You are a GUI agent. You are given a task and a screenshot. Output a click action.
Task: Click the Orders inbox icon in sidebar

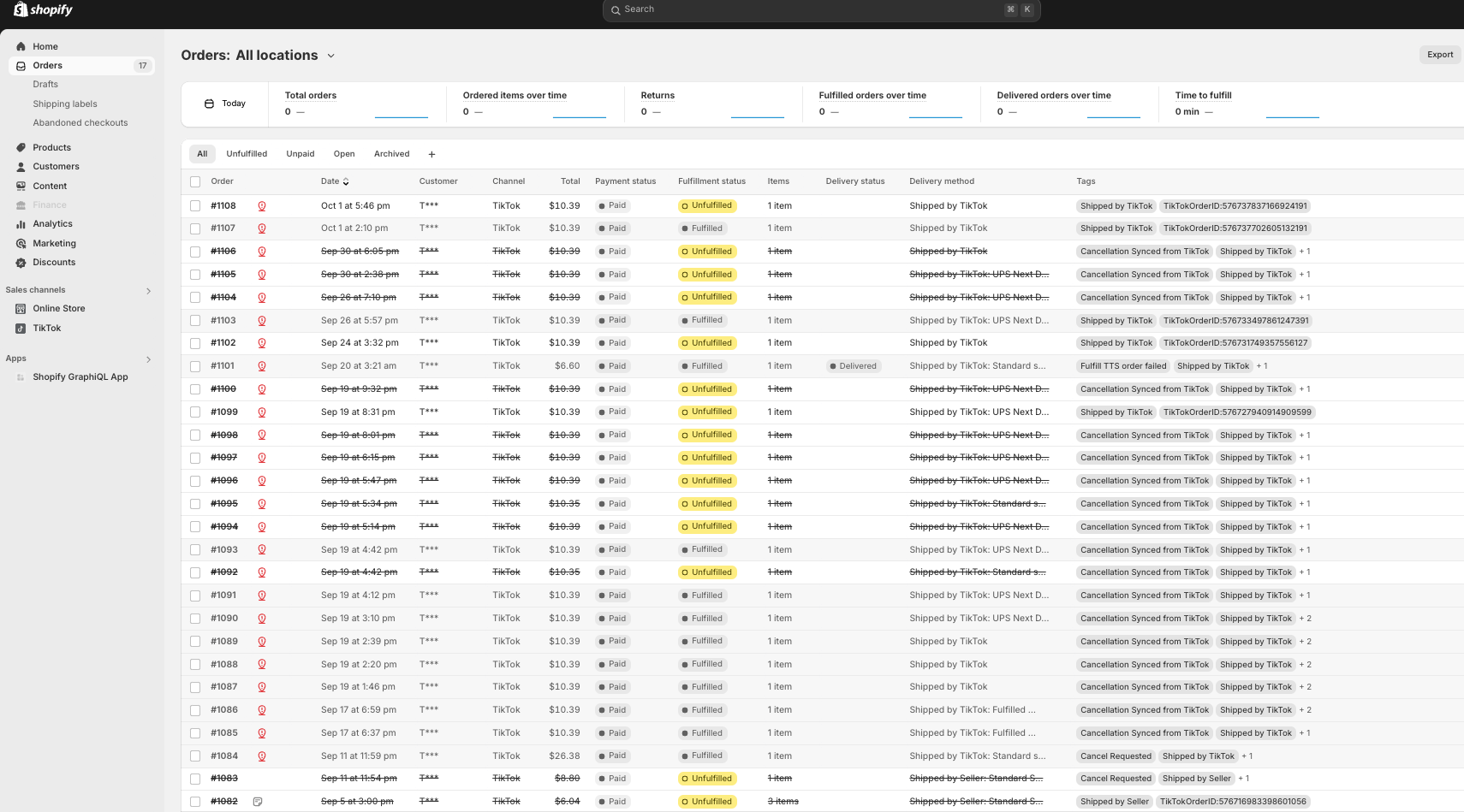21,66
